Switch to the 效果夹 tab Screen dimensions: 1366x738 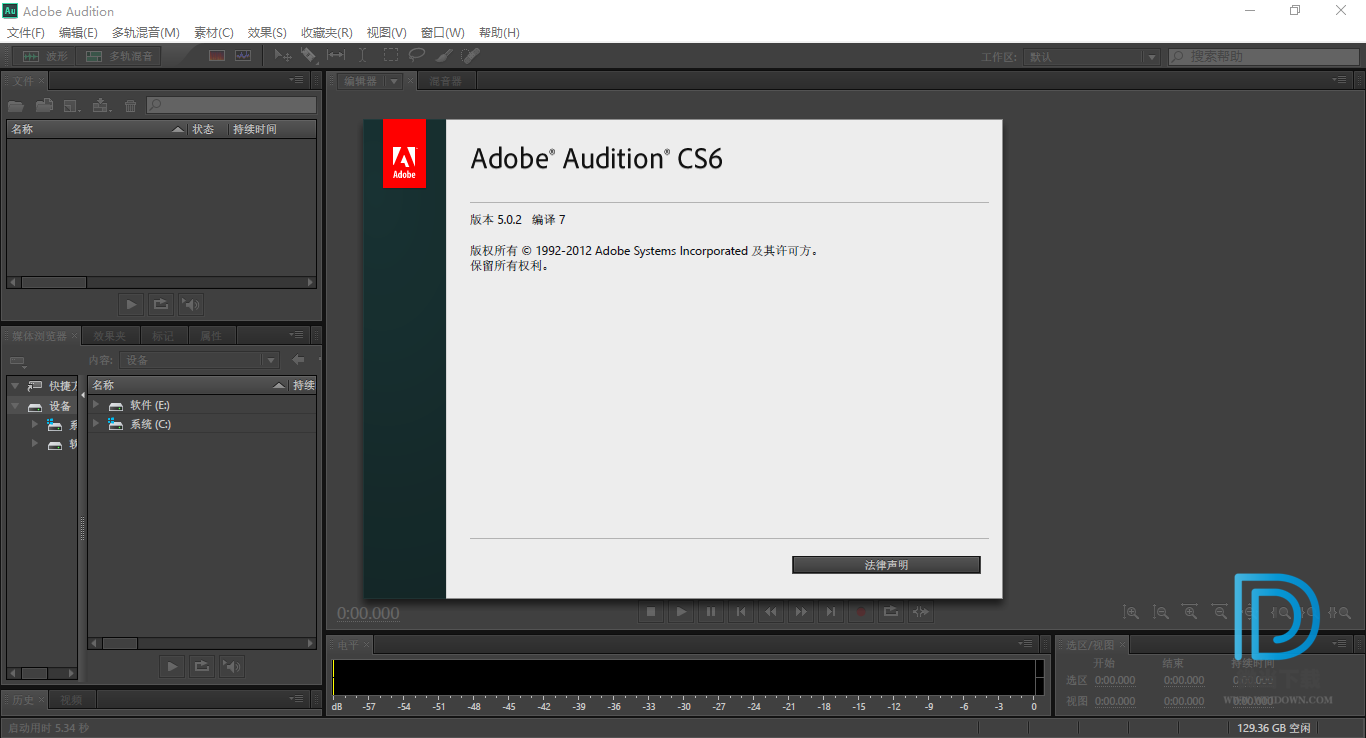coord(110,336)
